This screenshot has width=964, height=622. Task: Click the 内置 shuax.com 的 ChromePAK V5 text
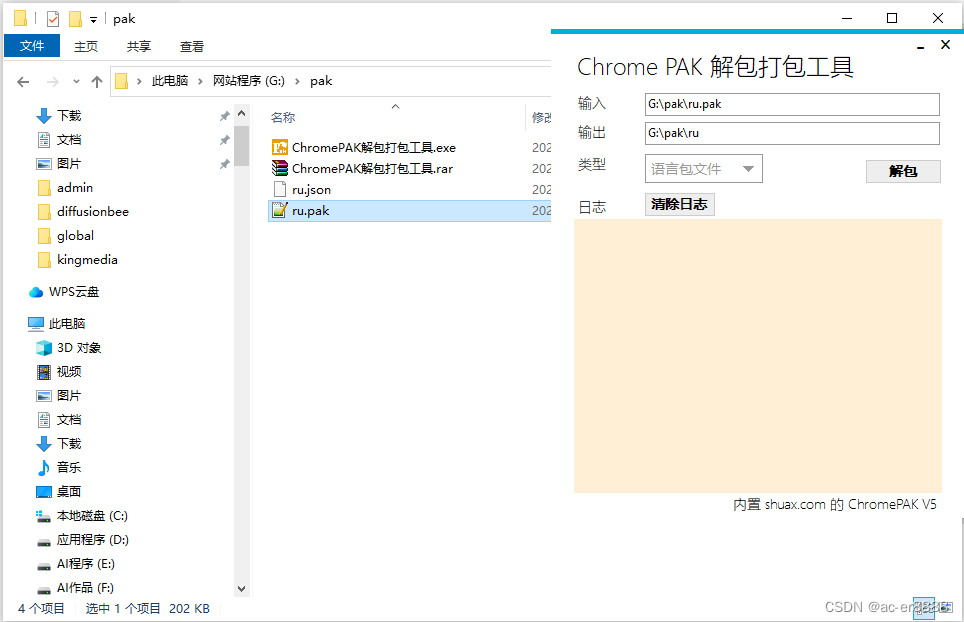[835, 505]
